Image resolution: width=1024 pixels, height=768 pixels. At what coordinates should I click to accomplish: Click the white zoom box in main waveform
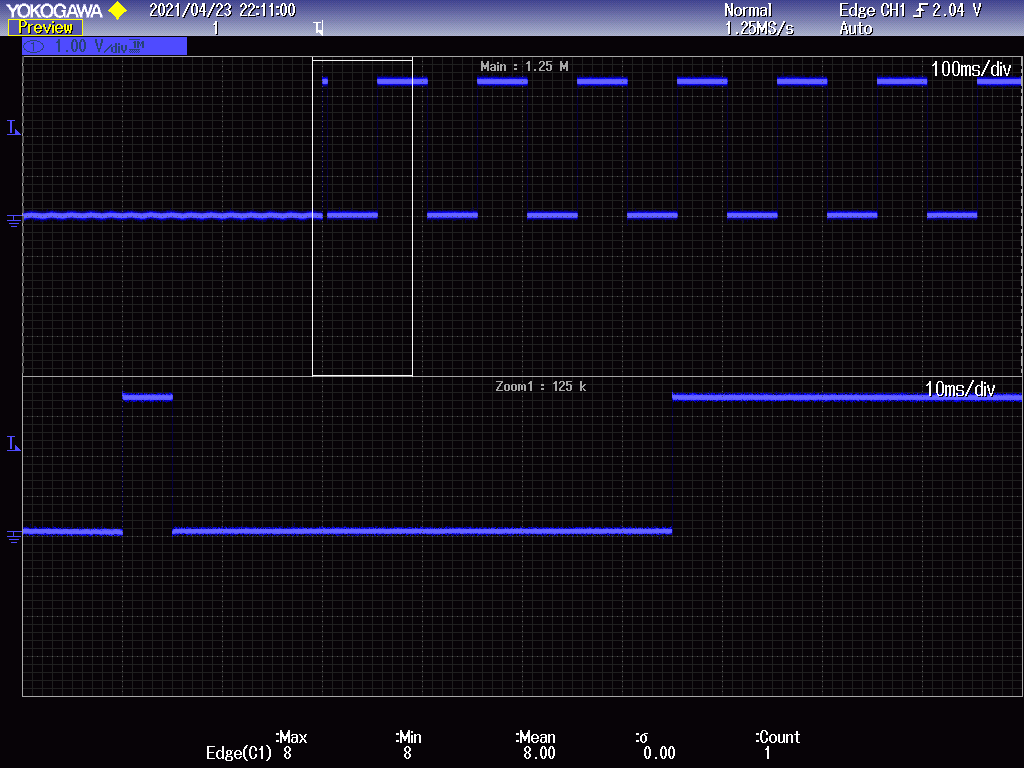pyautogui.click(x=362, y=217)
